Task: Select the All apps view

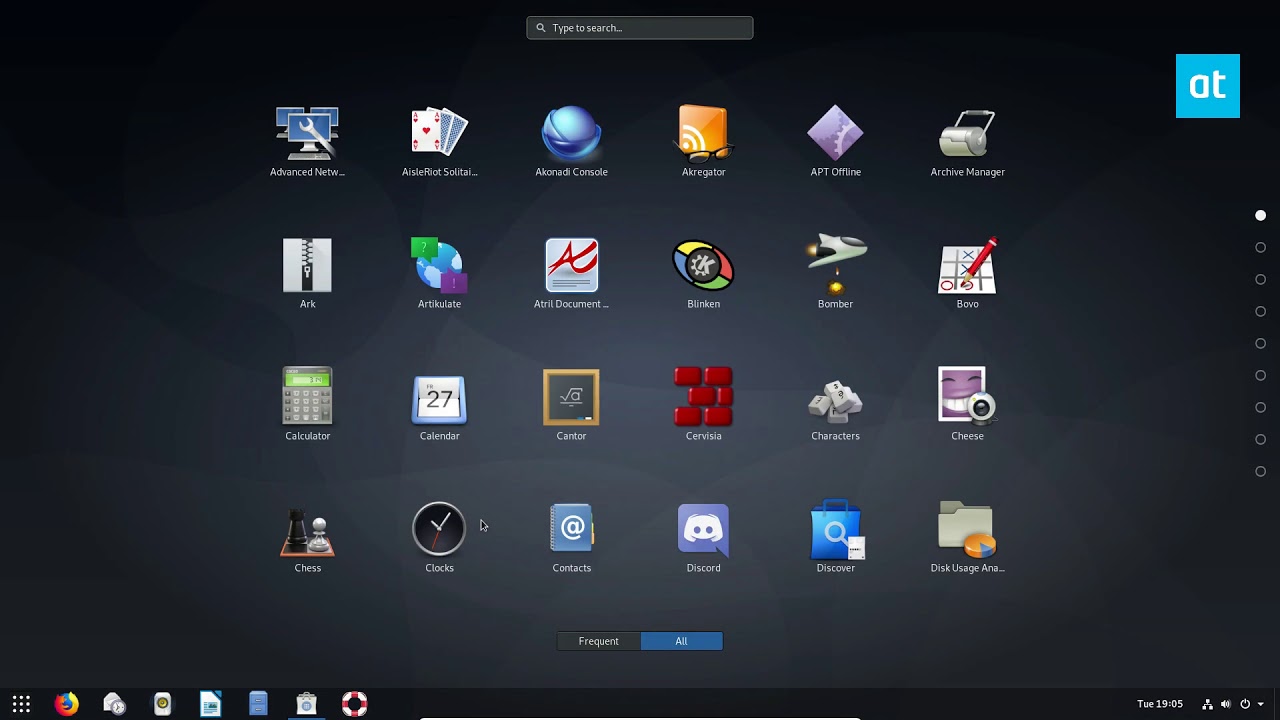Action: click(681, 641)
